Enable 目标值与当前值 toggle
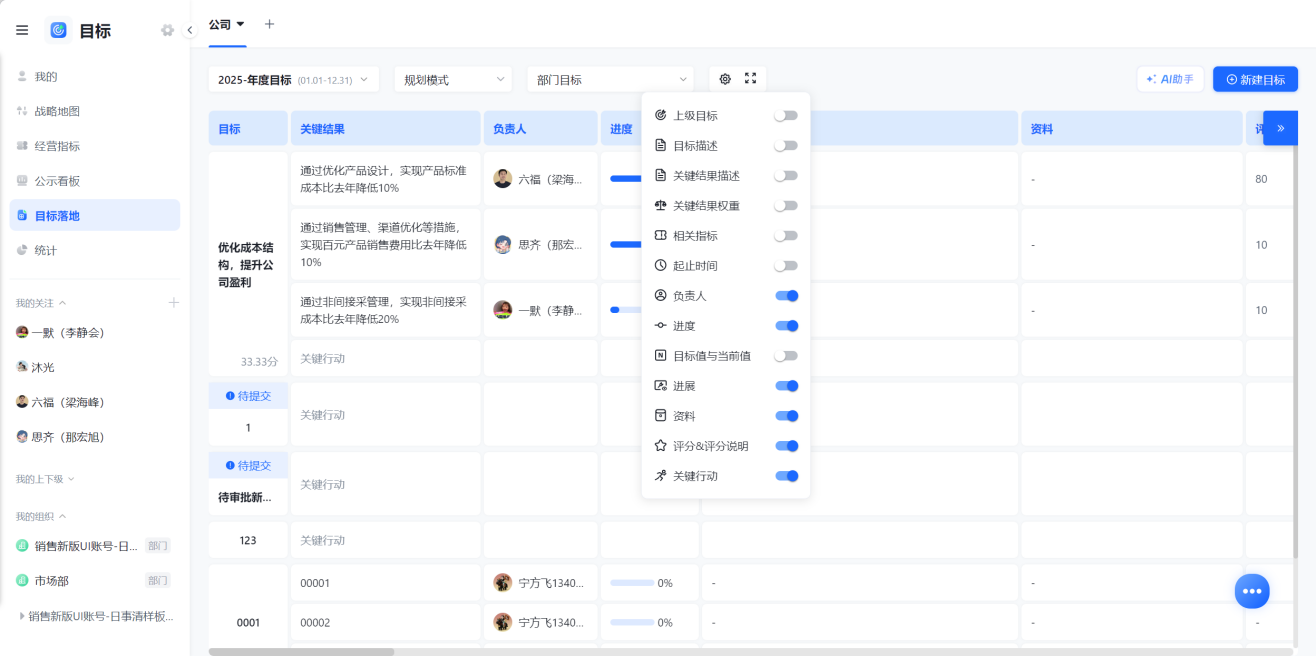Image resolution: width=1316 pixels, height=656 pixels. [x=786, y=356]
